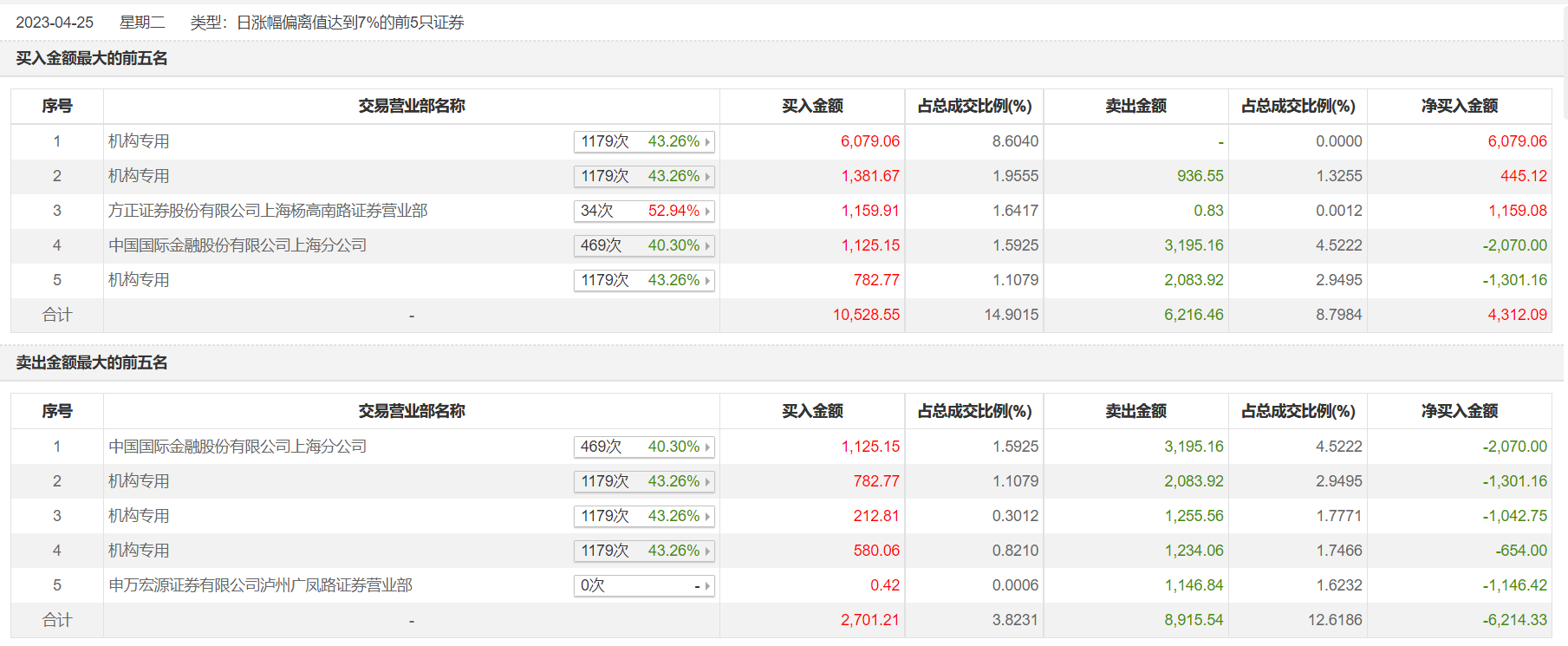The height and width of the screenshot is (646, 1568).
Task: Click 机构专用 in row with 936.55 sold
Action: tap(139, 176)
